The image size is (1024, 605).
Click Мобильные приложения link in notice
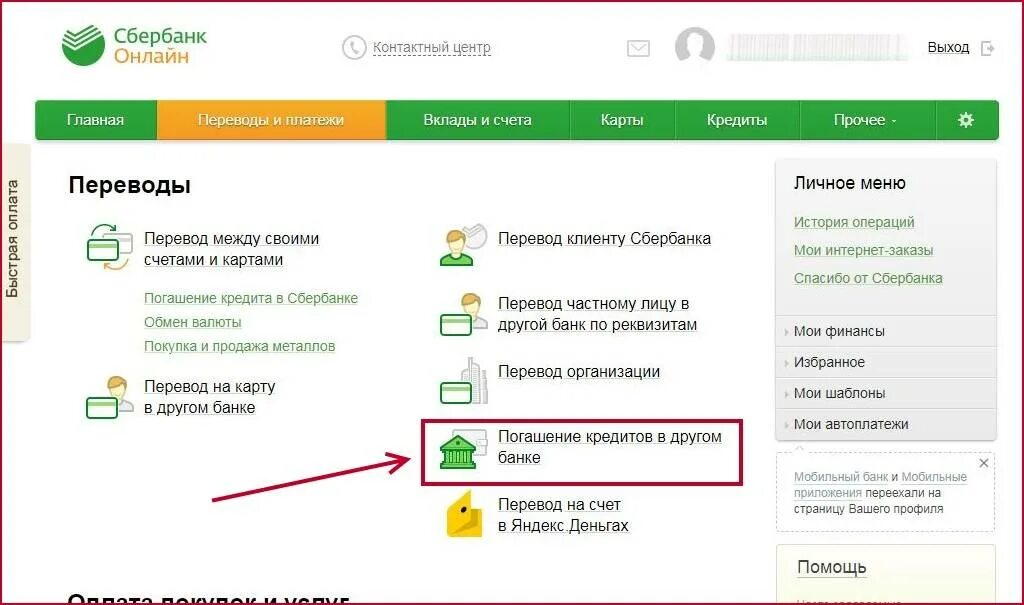click(880, 485)
